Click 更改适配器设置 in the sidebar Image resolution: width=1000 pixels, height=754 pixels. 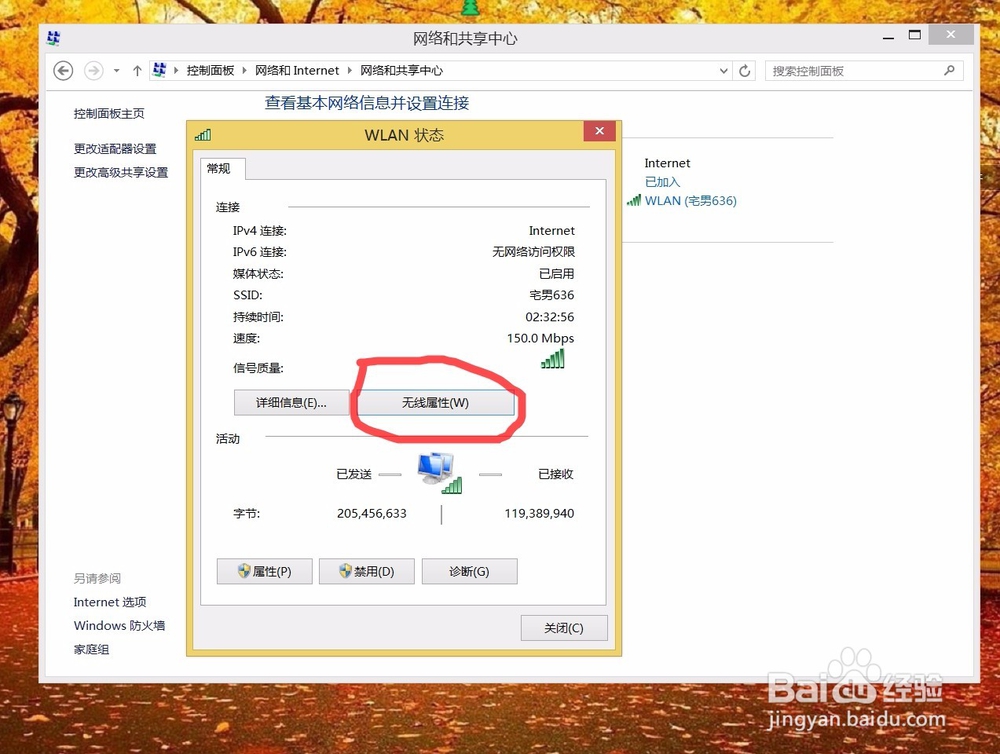117,148
